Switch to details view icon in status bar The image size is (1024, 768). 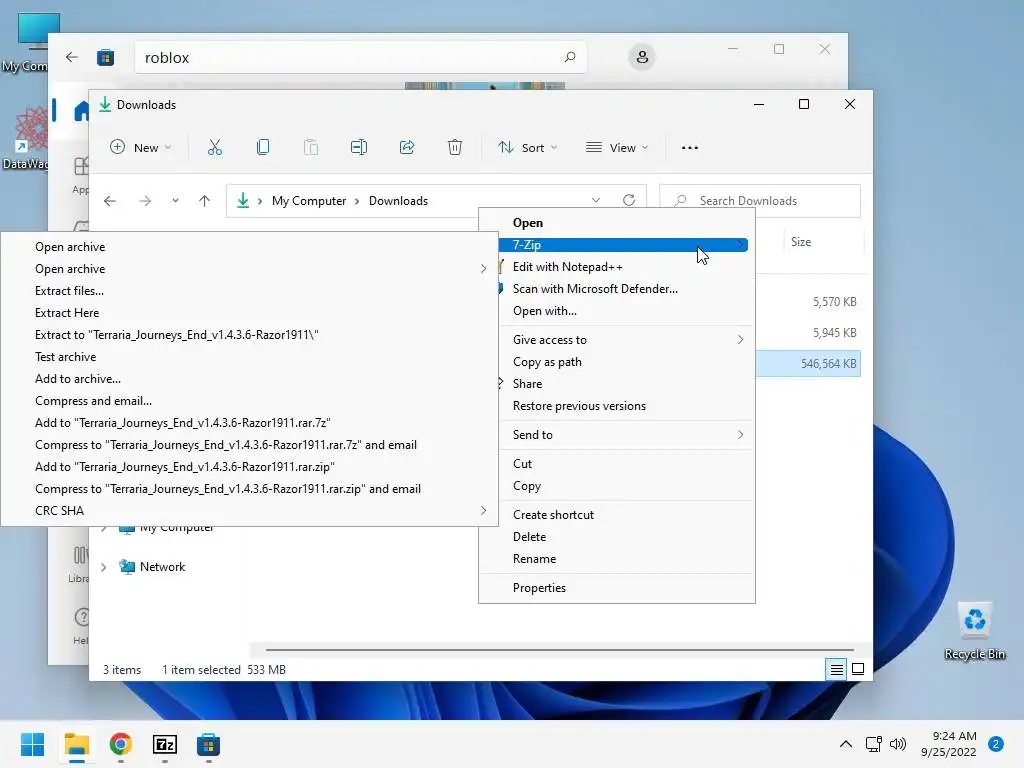click(x=836, y=669)
